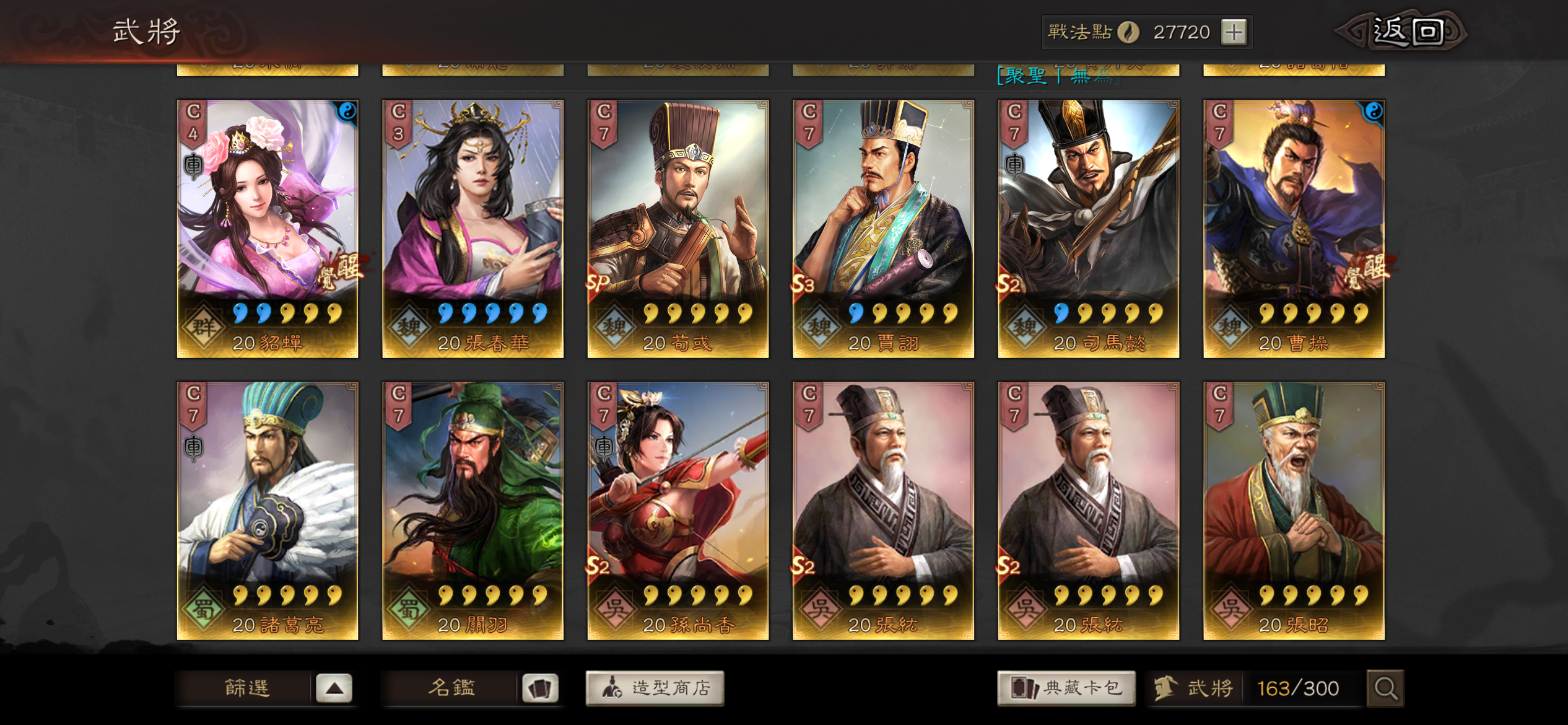Select the 諸葛亮 general card

tap(268, 511)
